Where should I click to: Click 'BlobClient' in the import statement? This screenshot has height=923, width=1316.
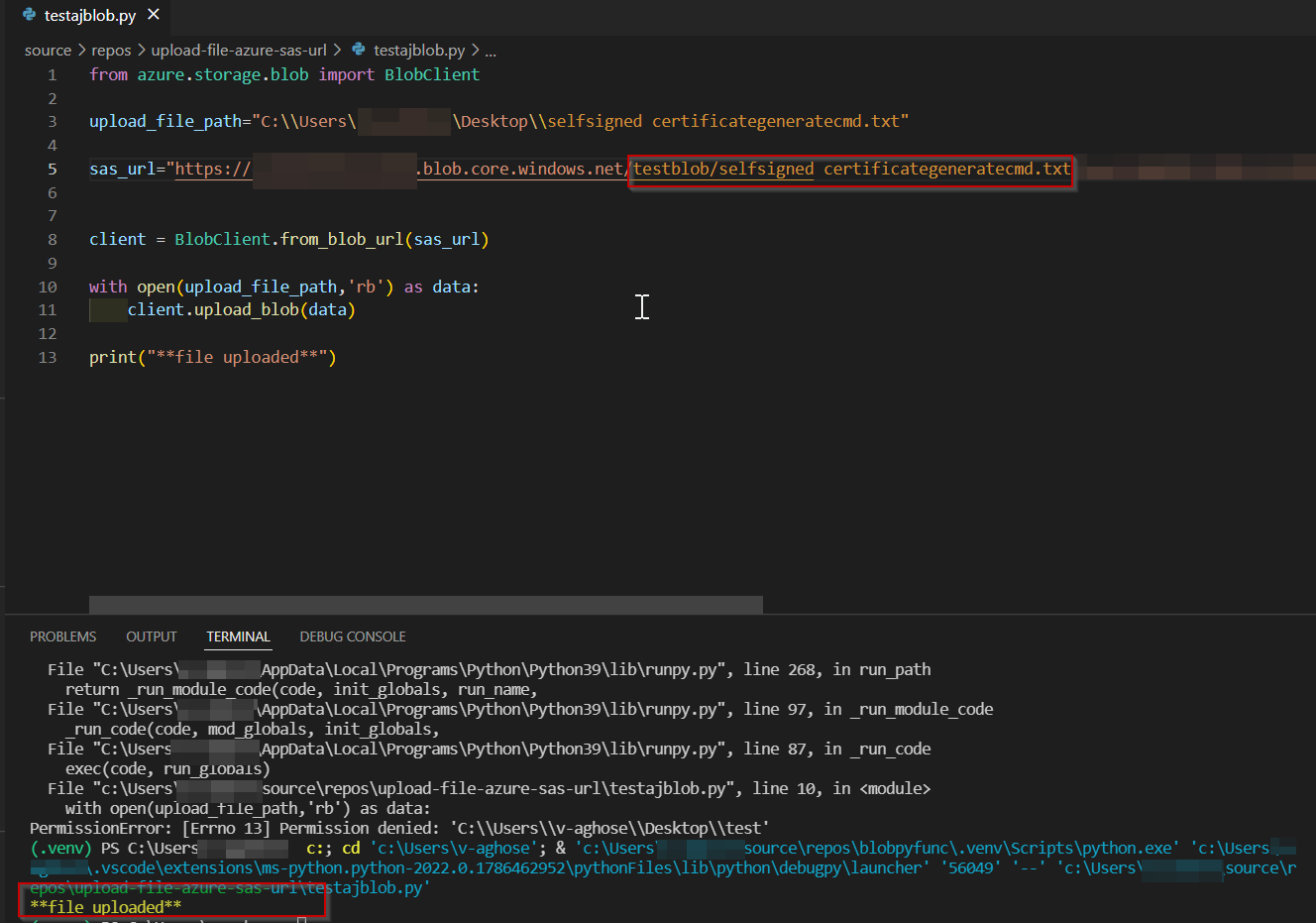(x=432, y=74)
